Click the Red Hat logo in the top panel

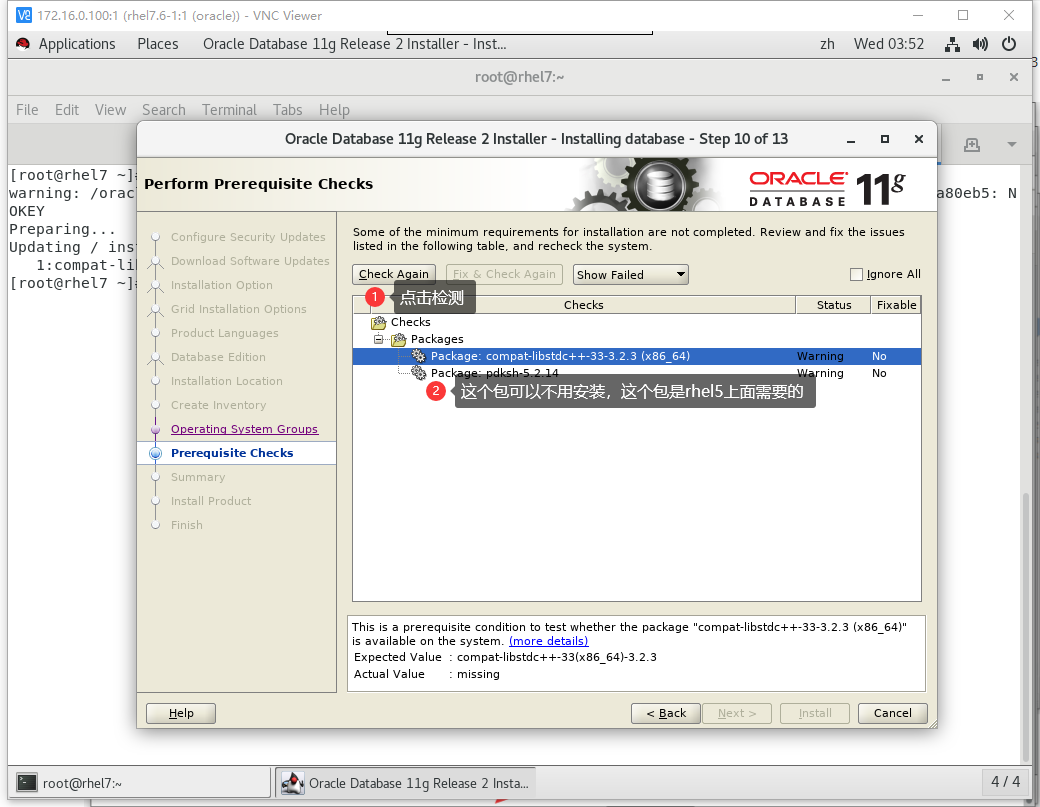[x=23, y=44]
